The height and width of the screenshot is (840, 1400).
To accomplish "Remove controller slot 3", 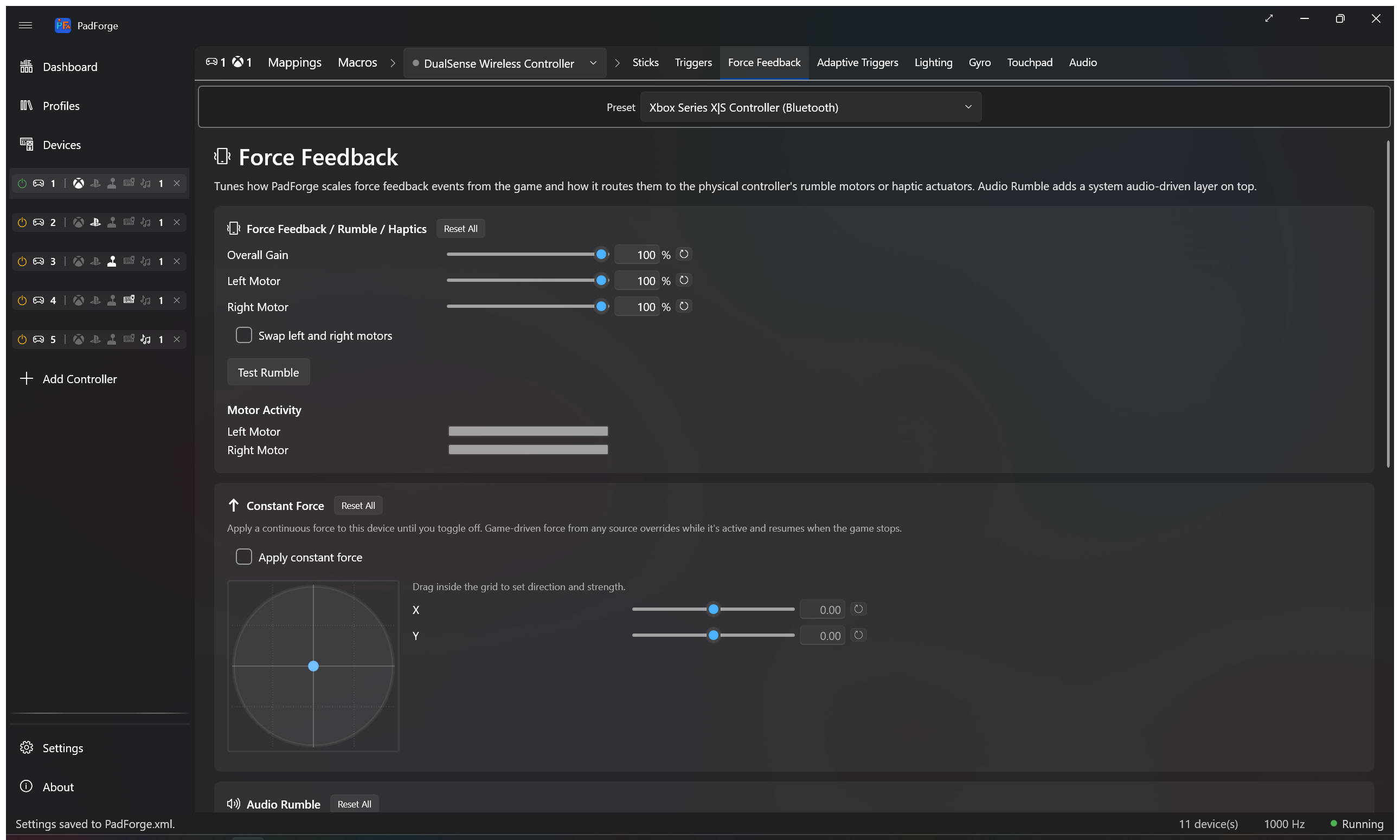I will coord(177,261).
